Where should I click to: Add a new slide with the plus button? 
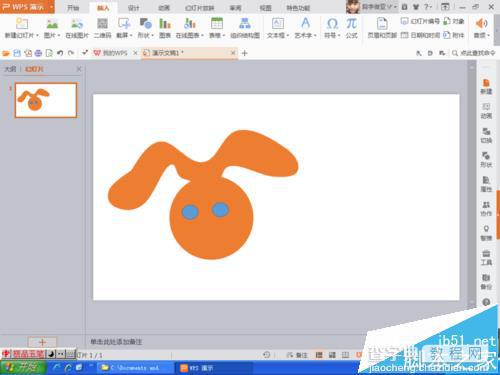coord(42,342)
